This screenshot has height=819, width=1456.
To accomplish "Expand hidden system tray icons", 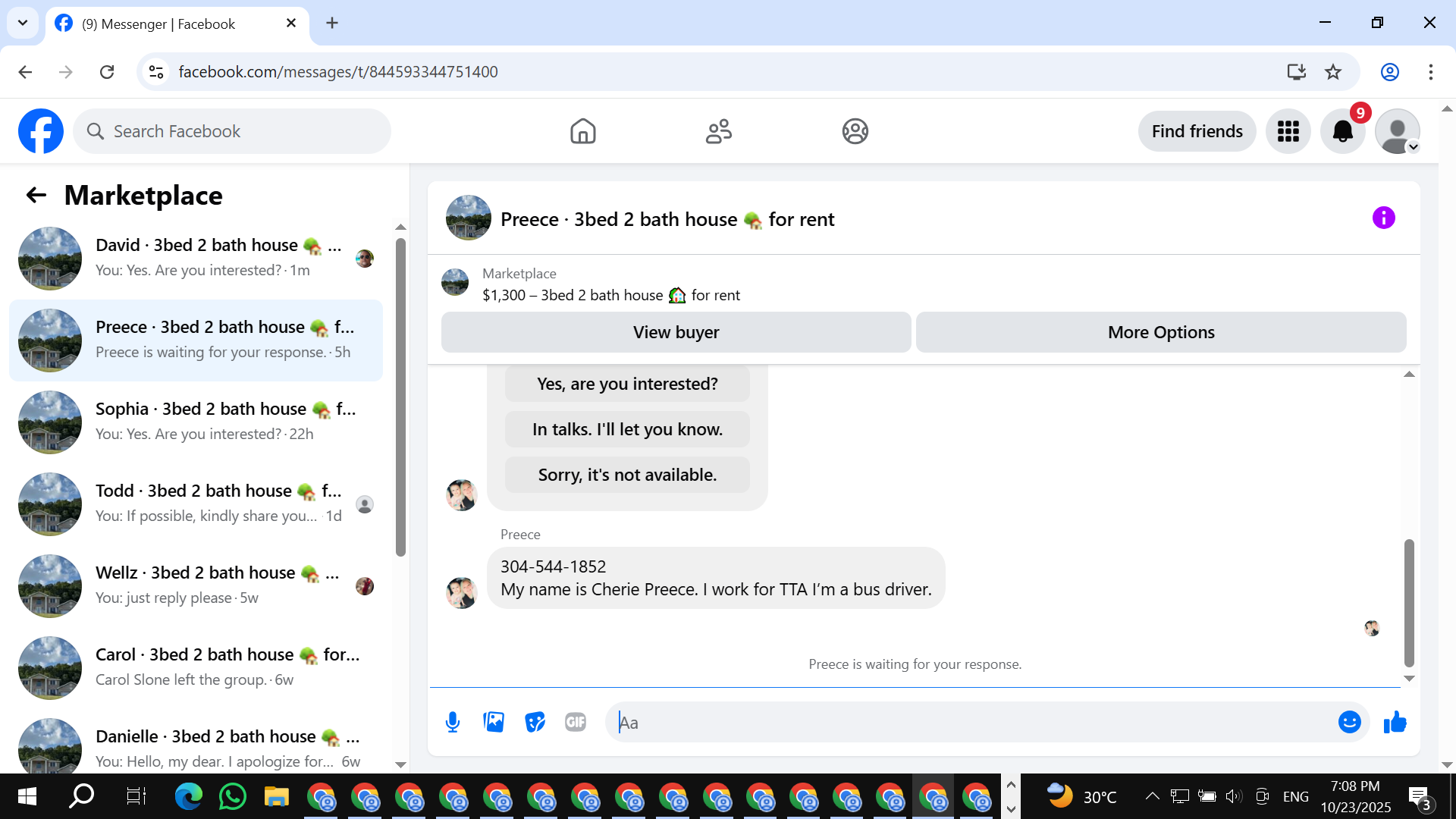I will [x=1152, y=796].
